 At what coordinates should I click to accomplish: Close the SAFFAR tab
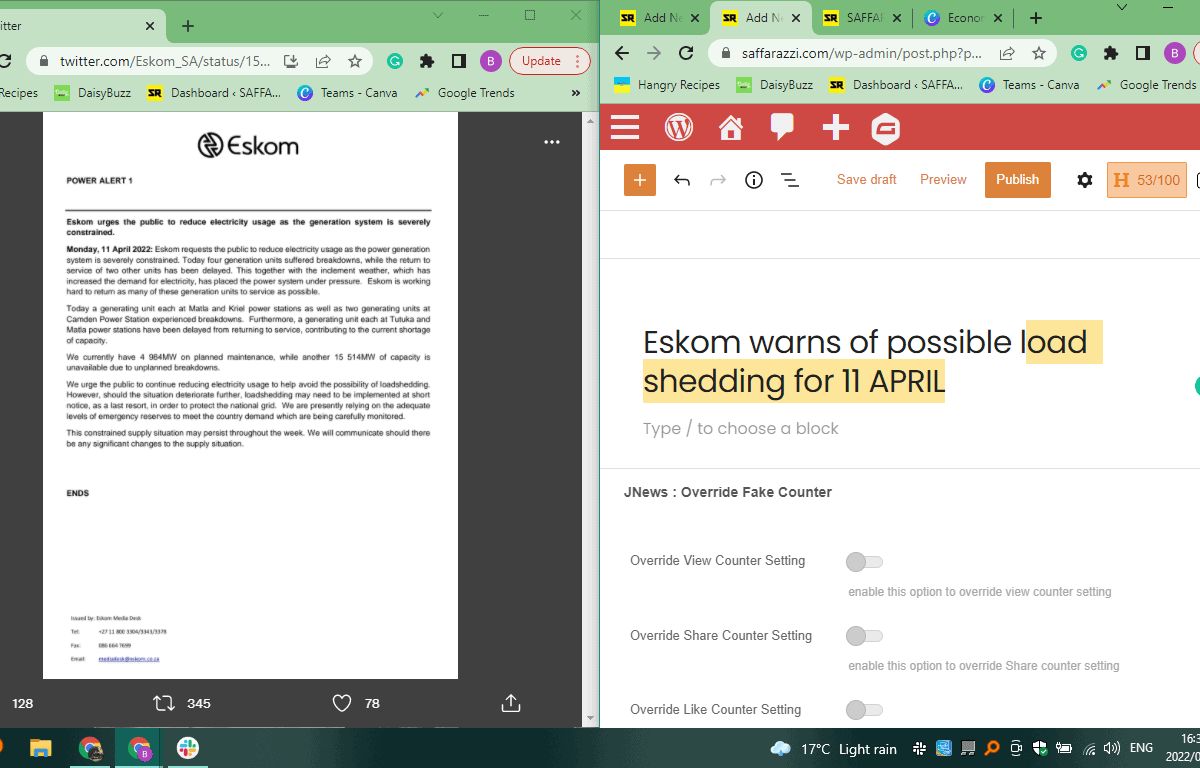896,18
